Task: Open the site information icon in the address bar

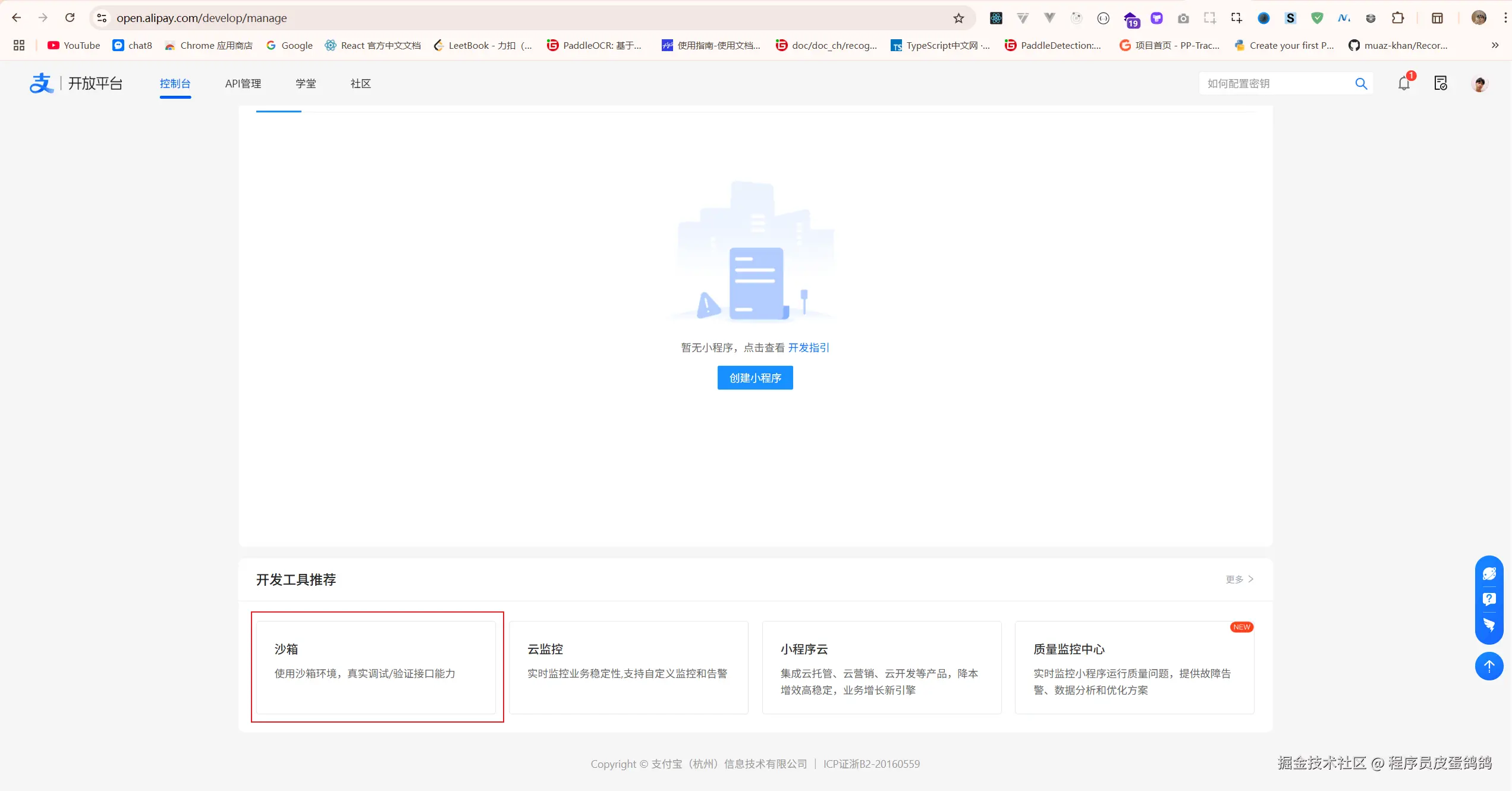Action: tap(101, 18)
